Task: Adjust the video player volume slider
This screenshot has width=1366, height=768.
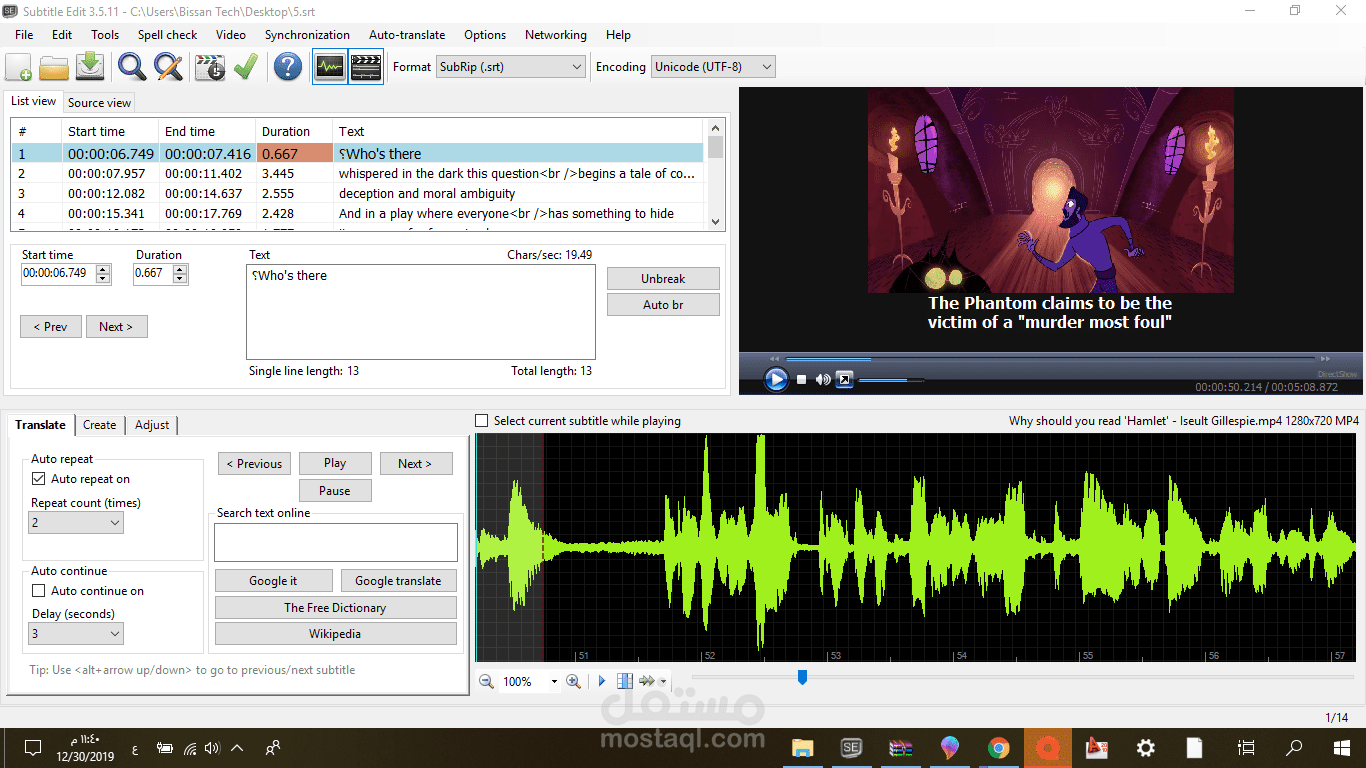Action: pyautogui.click(x=890, y=380)
